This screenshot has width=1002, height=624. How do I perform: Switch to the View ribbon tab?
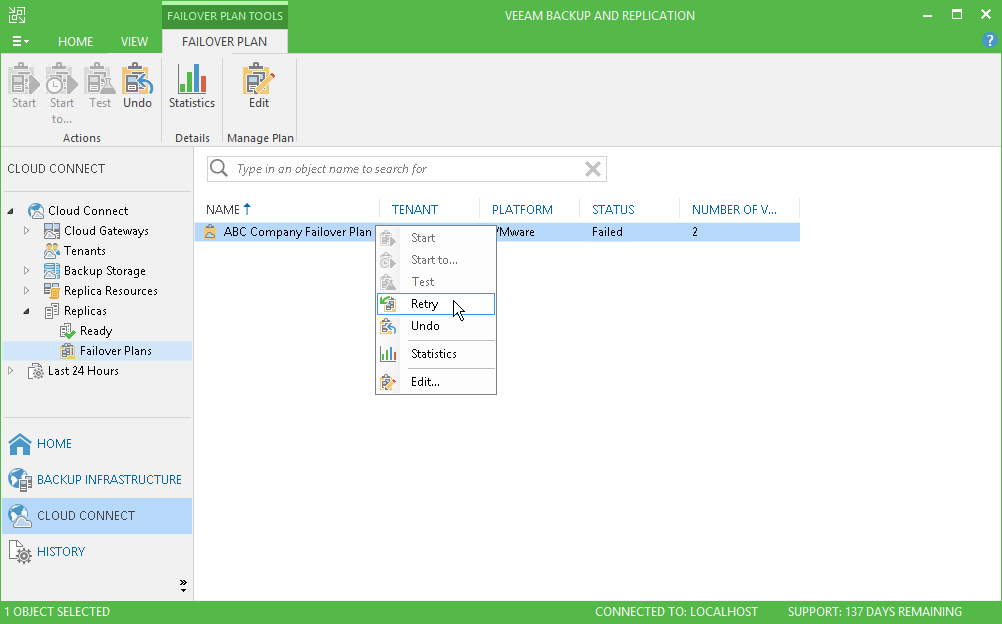click(134, 42)
